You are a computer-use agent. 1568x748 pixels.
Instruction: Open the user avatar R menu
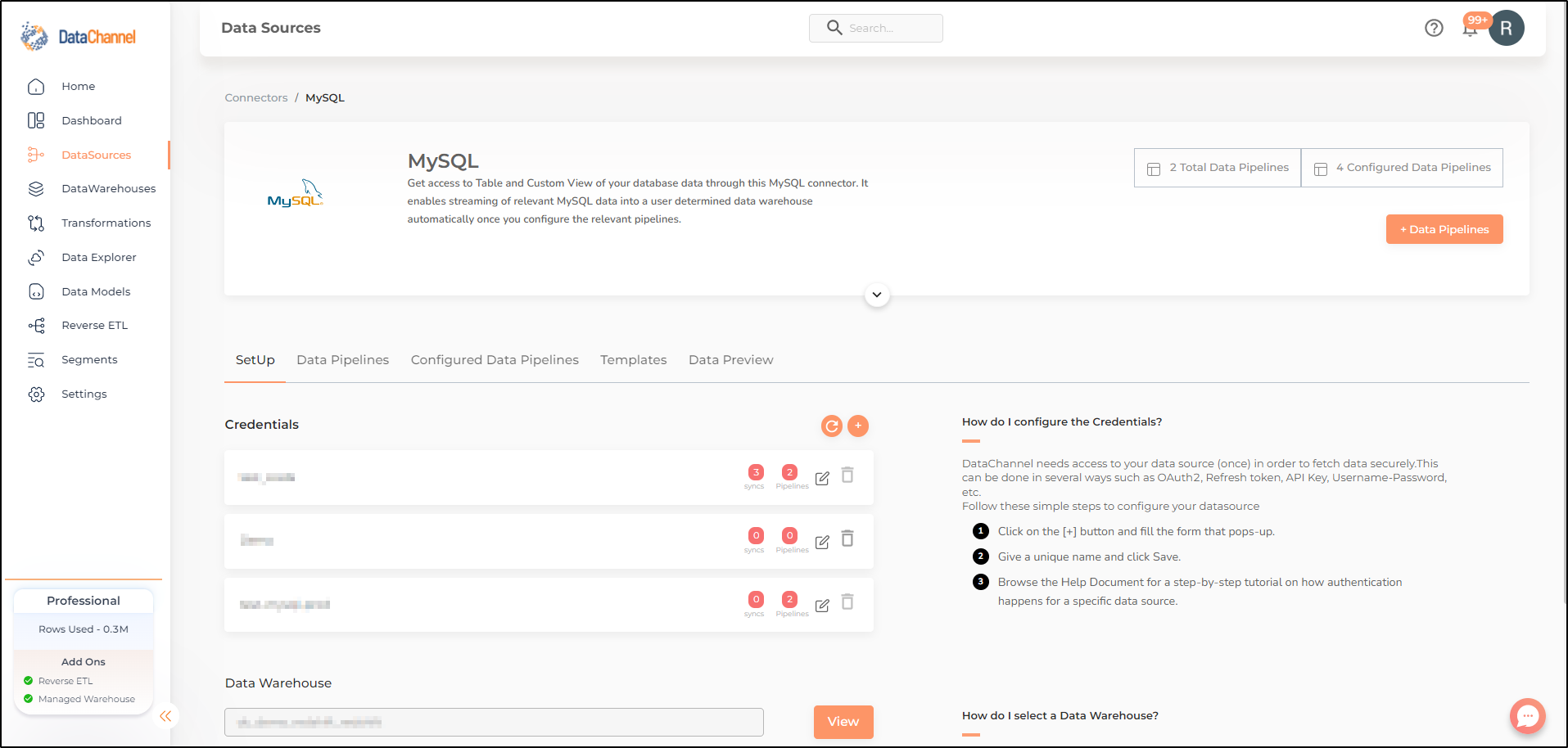click(x=1507, y=28)
